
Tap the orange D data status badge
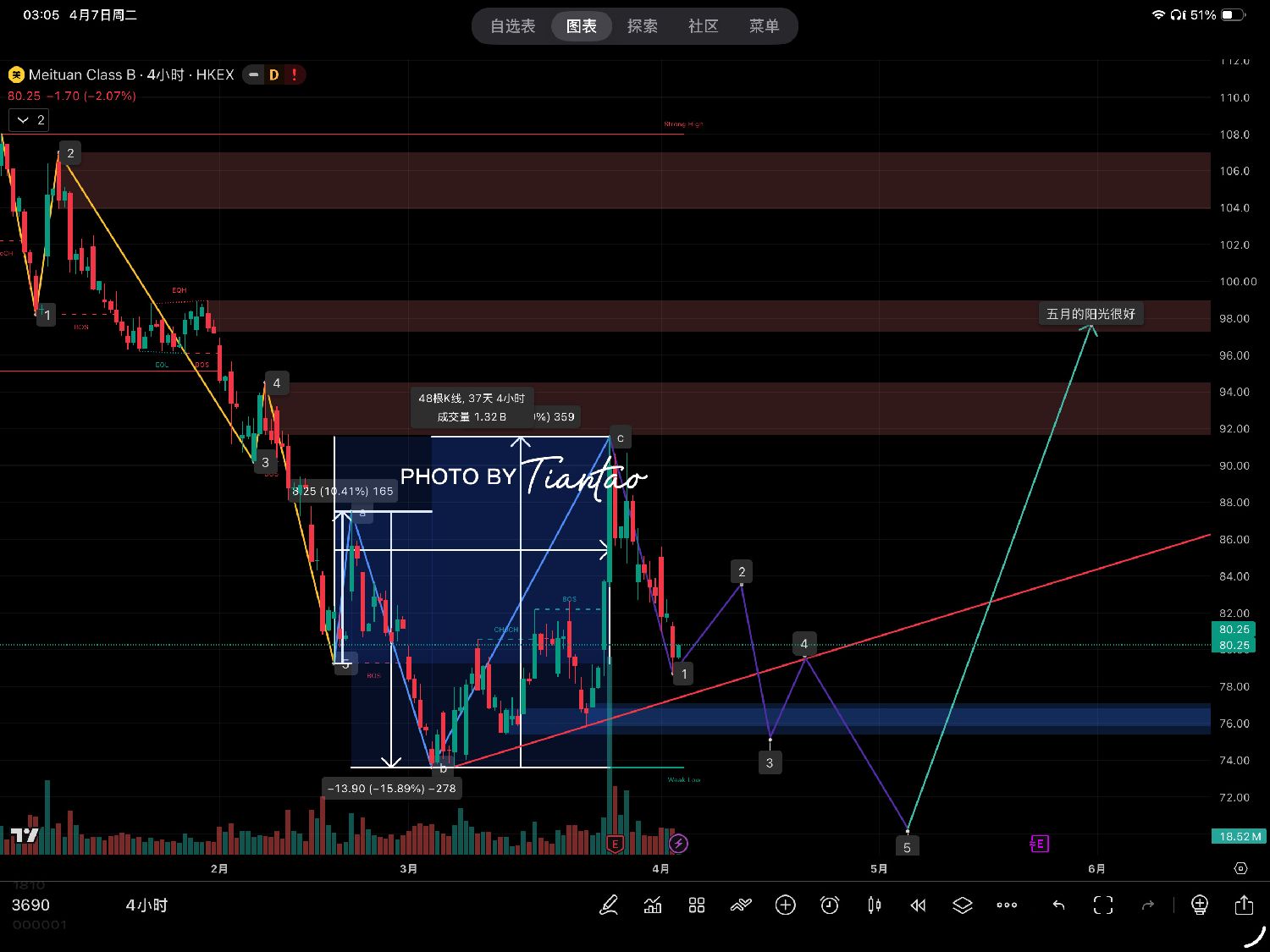[273, 74]
